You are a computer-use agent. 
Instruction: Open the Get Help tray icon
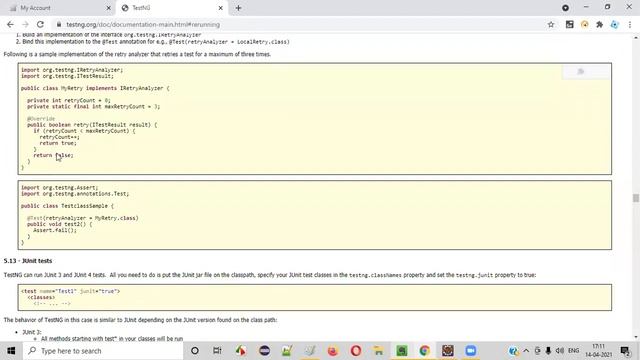coord(513,351)
